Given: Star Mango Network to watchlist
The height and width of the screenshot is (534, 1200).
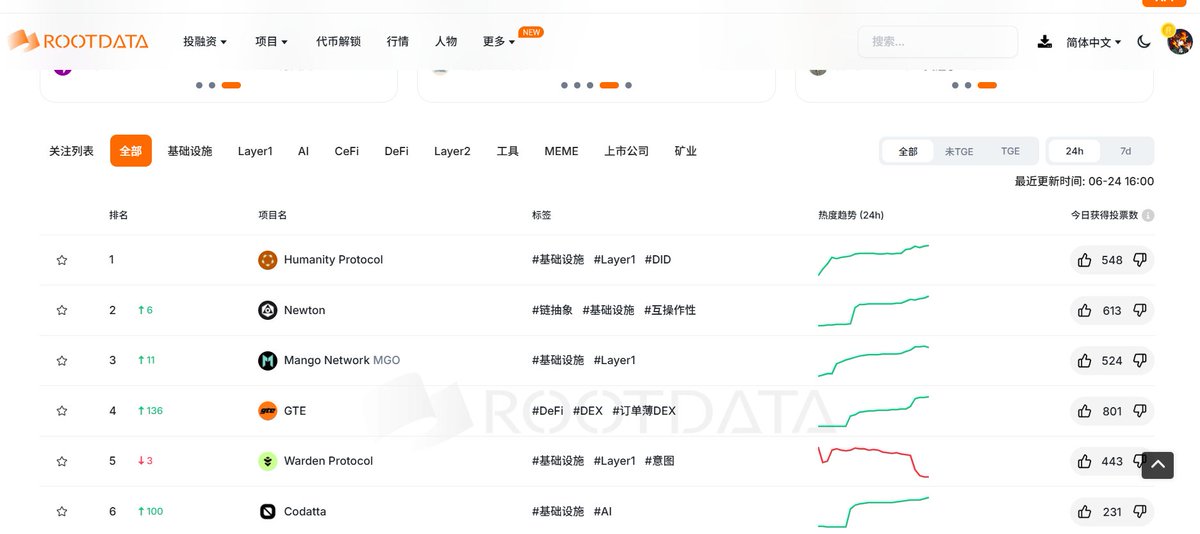Looking at the screenshot, I should point(62,360).
